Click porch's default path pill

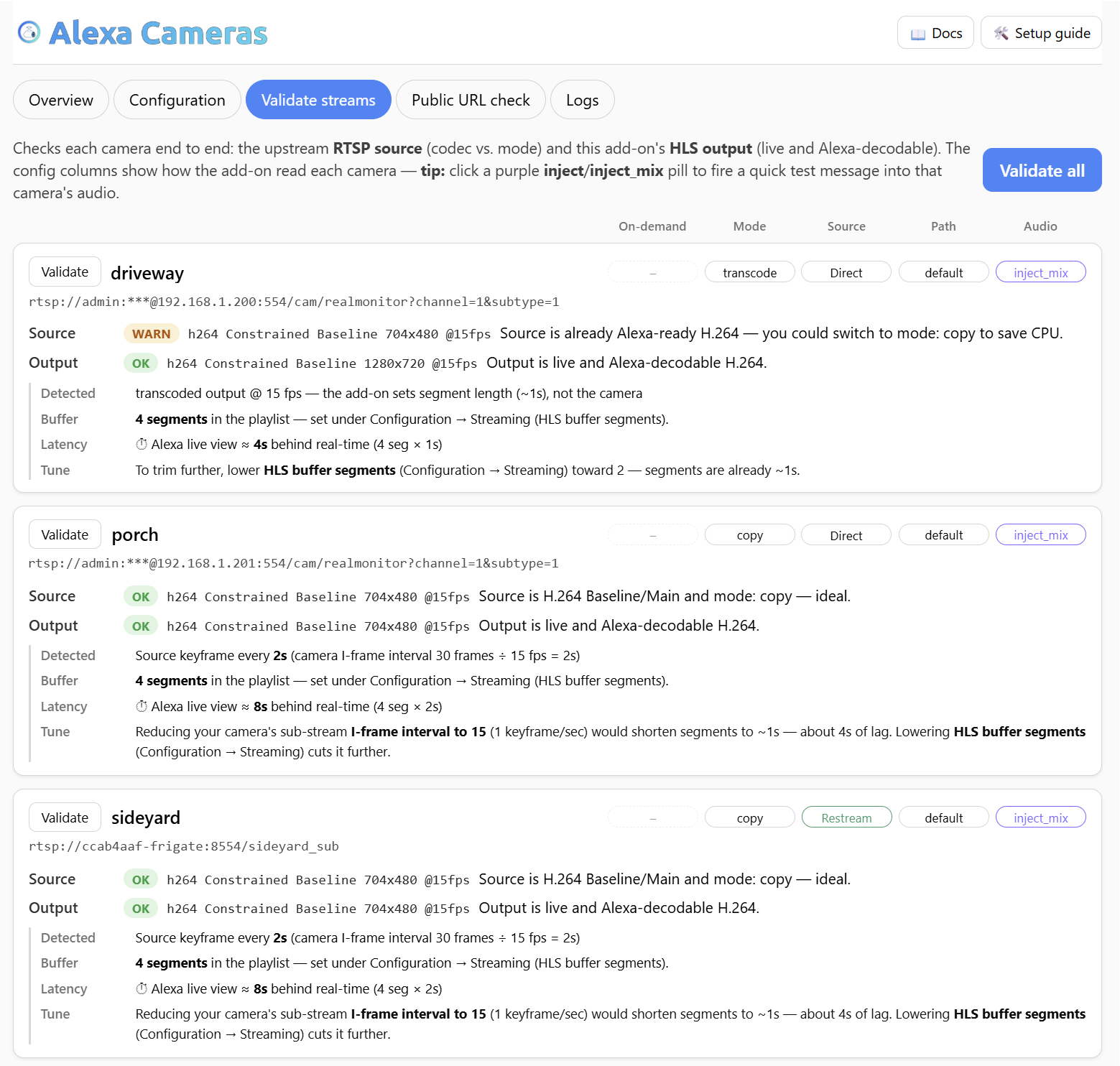pyautogui.click(x=943, y=535)
